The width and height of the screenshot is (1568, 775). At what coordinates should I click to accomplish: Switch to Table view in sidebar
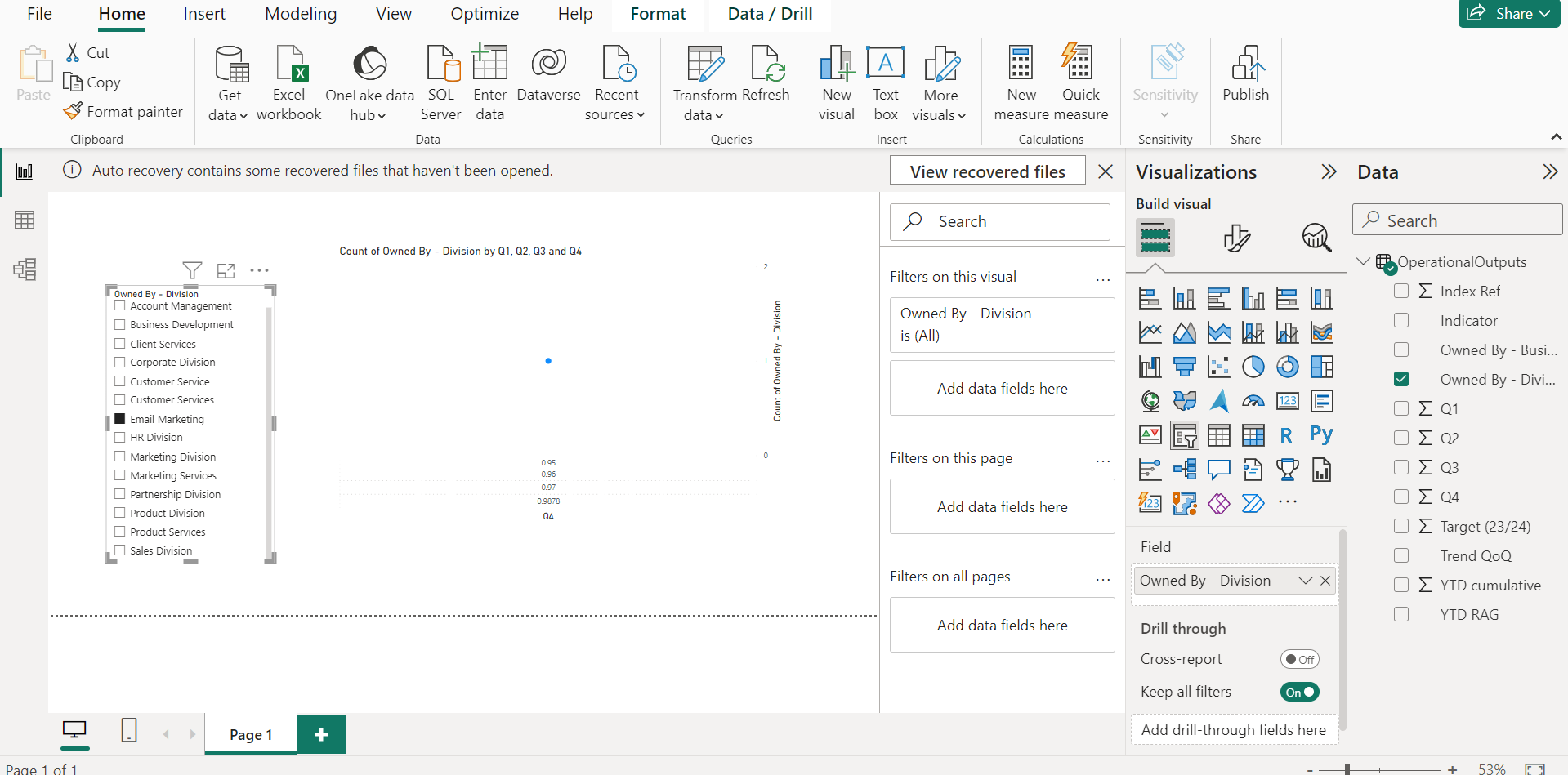(25, 220)
